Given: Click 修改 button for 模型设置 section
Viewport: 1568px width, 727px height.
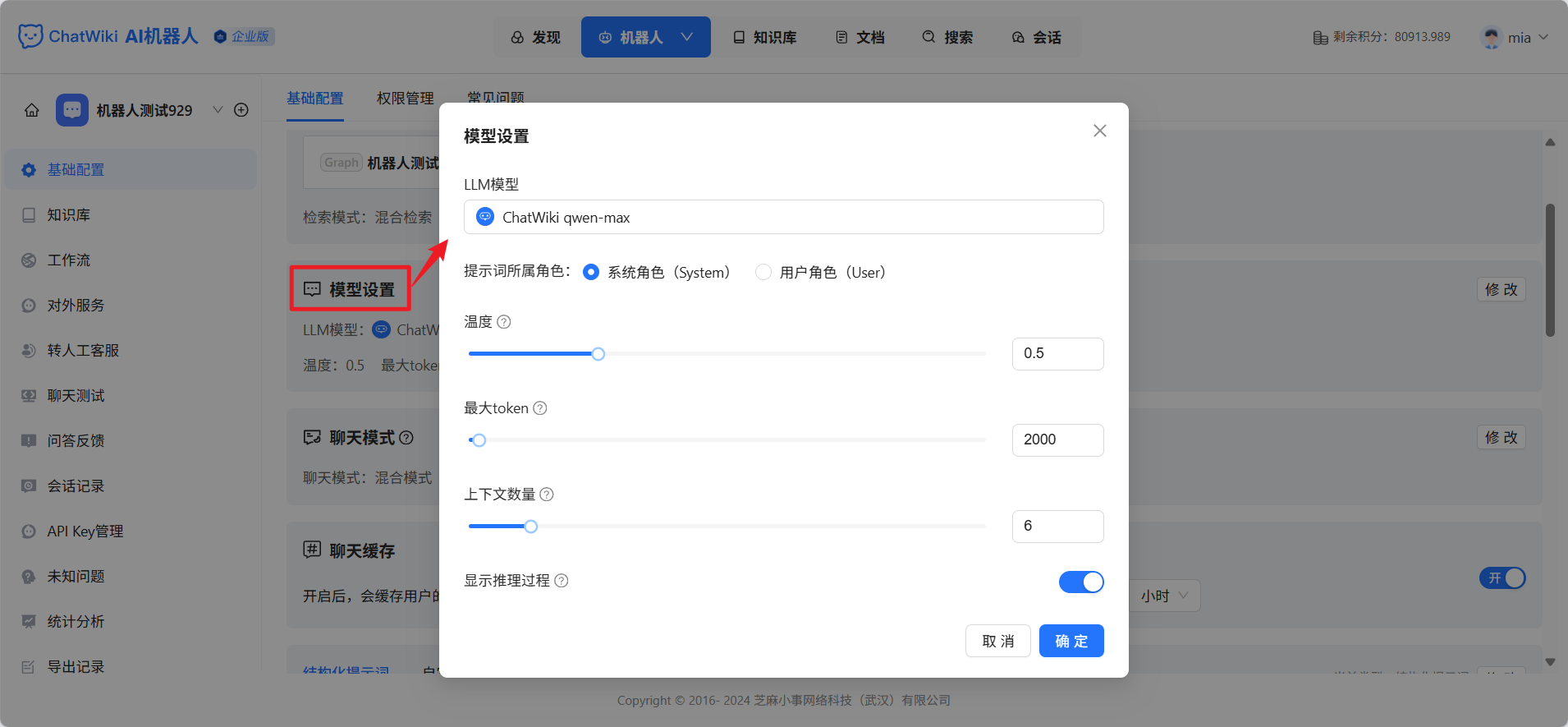Looking at the screenshot, I should click(x=1502, y=289).
